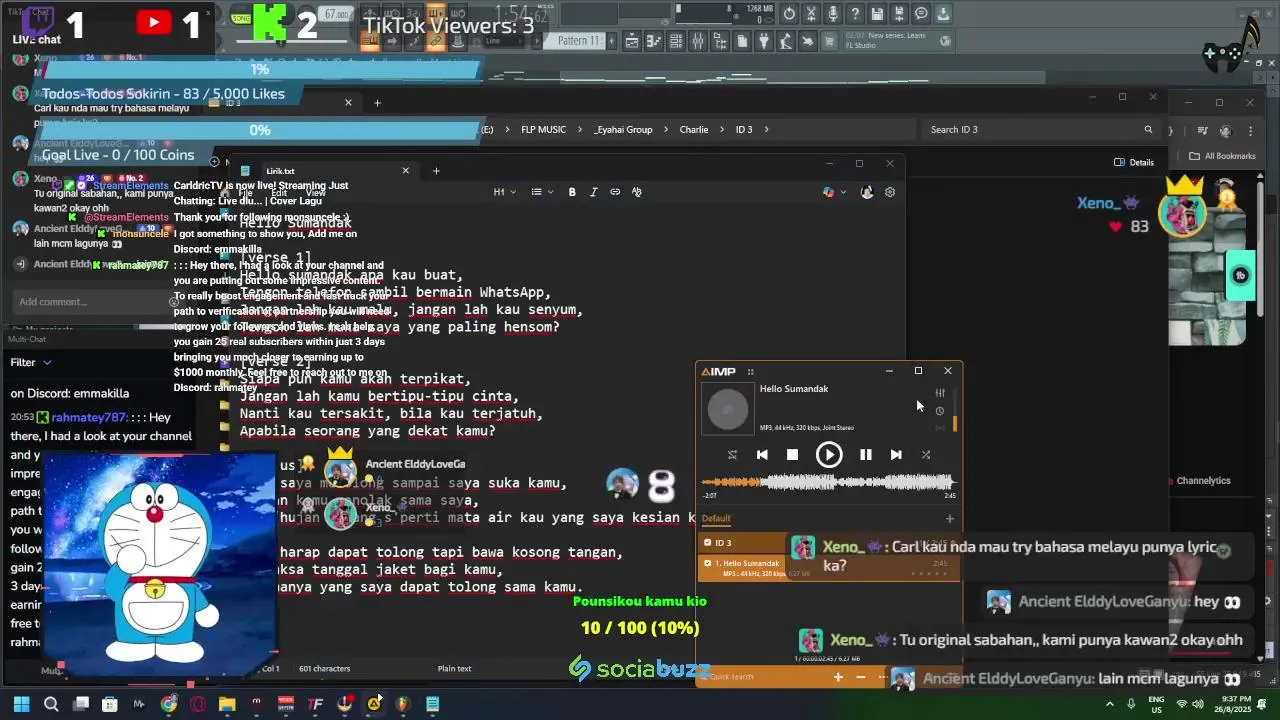Select Linik.txt tab in text editor
Viewport: 1280px width, 720px height.
click(325, 171)
